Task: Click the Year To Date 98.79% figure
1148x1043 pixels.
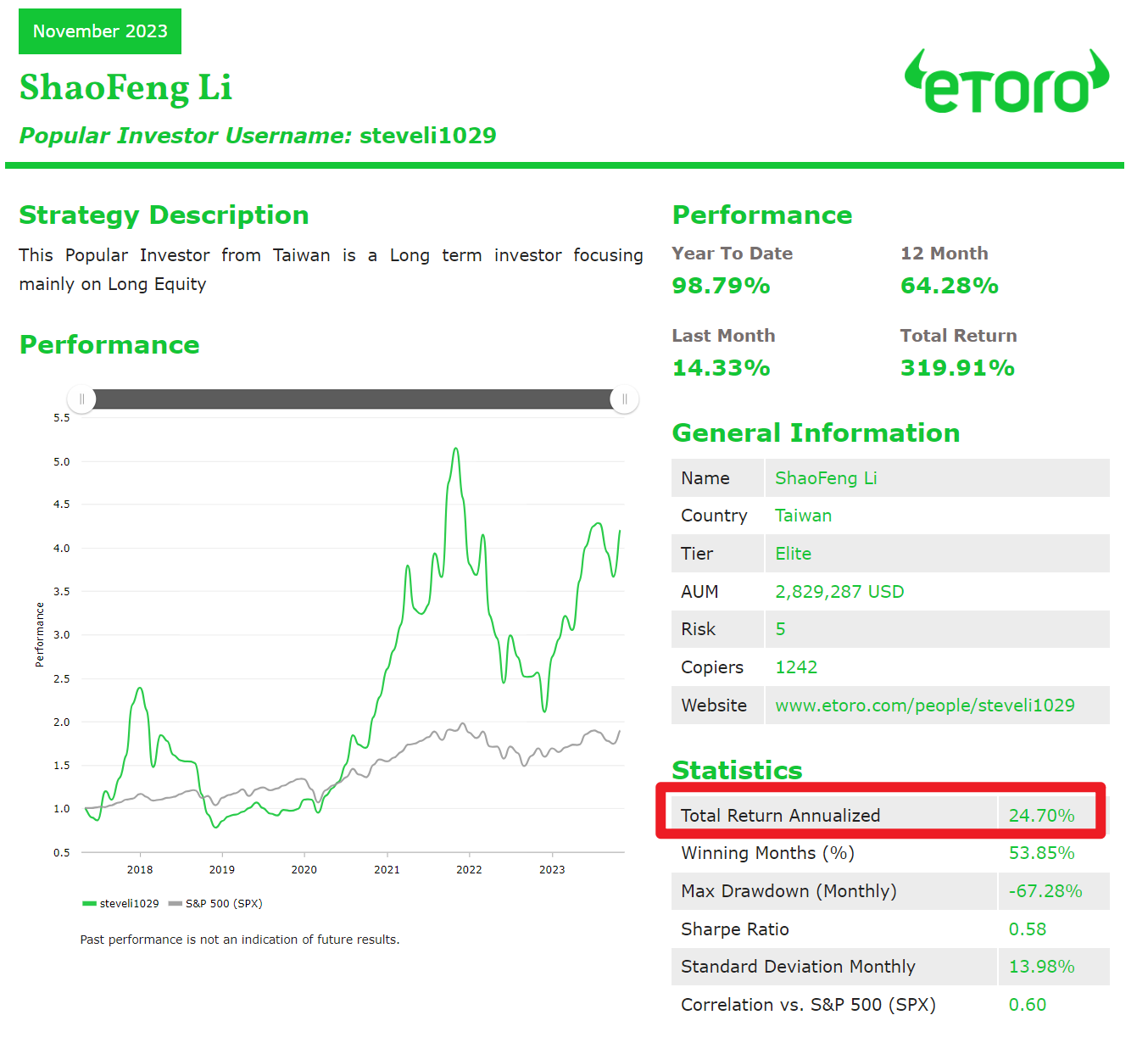Action: pos(721,286)
